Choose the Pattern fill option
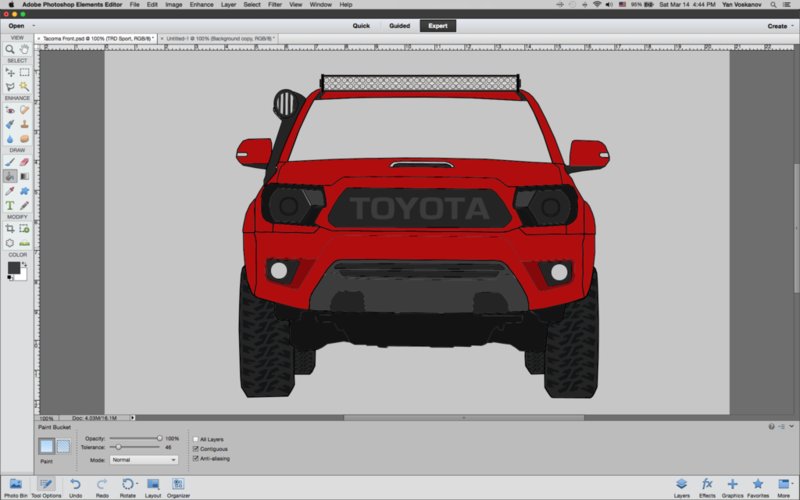800x500 pixels. click(63, 446)
